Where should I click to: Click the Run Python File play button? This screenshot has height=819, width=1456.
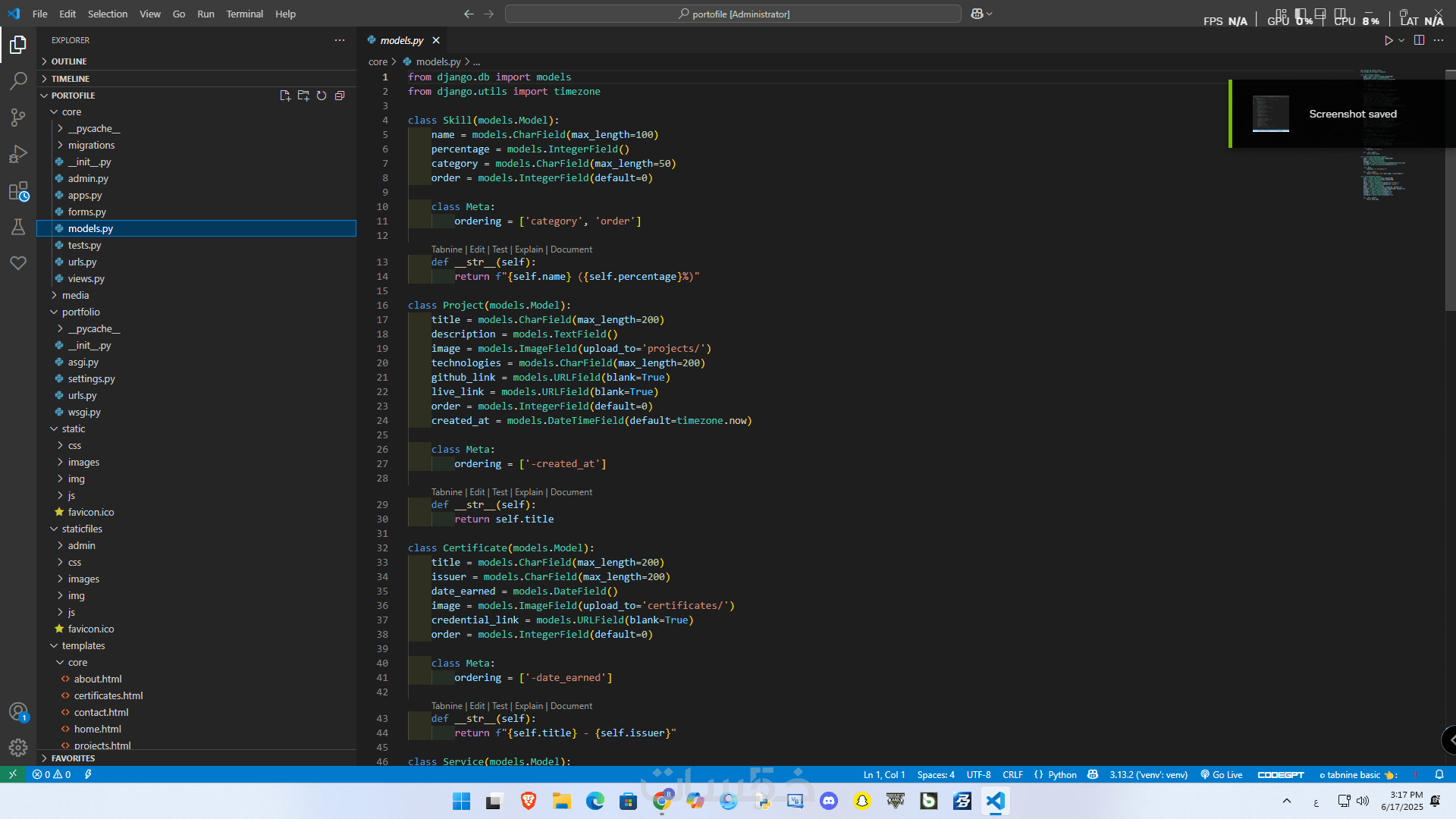click(1388, 40)
